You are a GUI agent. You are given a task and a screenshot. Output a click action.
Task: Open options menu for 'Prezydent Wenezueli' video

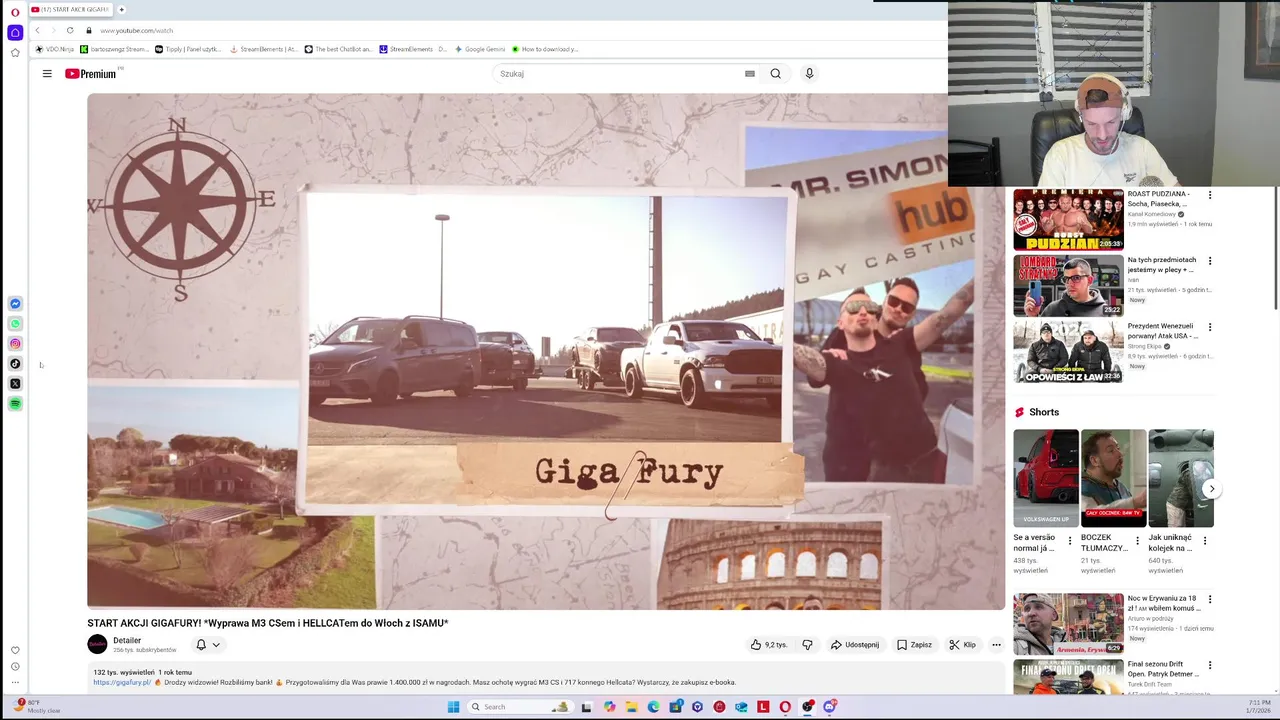pos(1210,327)
